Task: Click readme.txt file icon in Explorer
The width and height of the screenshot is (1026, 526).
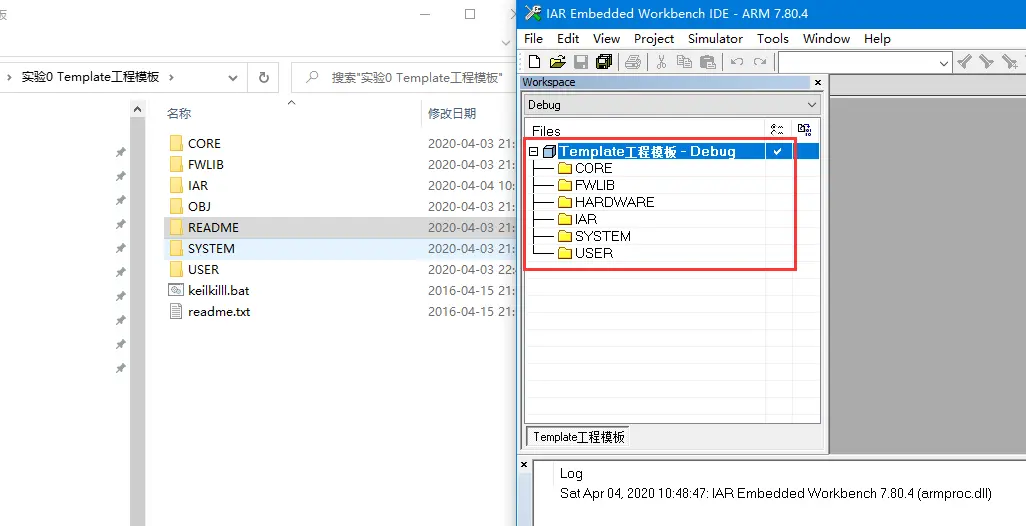Action: coord(175,311)
